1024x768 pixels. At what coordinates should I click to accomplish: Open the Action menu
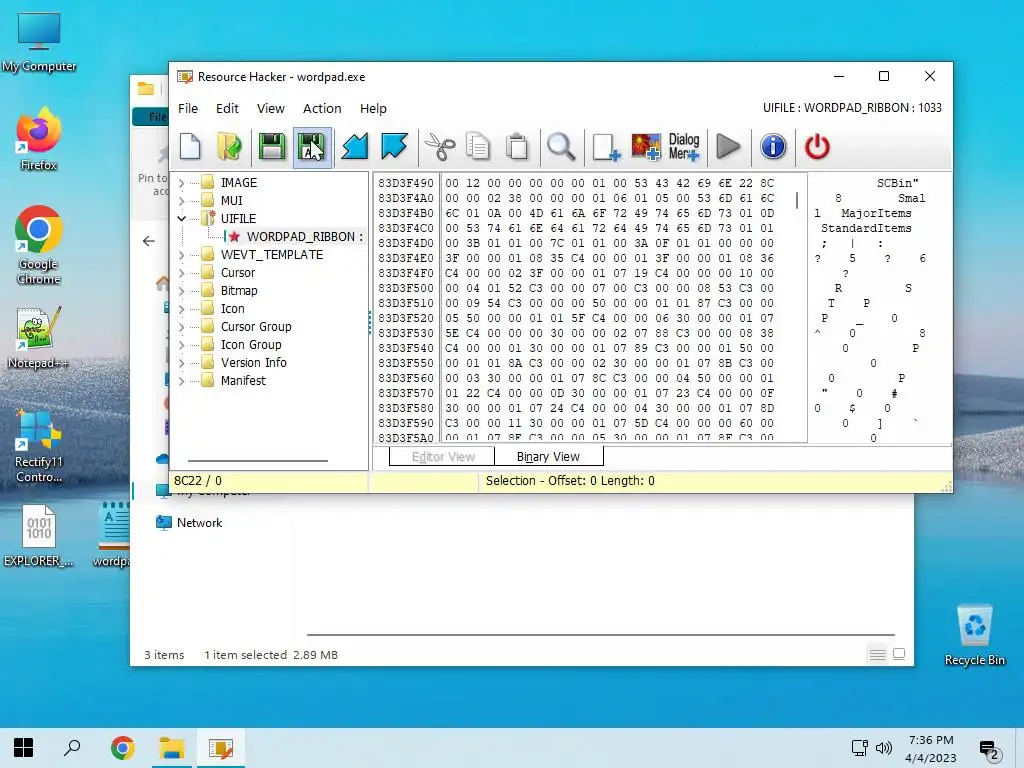(322, 108)
